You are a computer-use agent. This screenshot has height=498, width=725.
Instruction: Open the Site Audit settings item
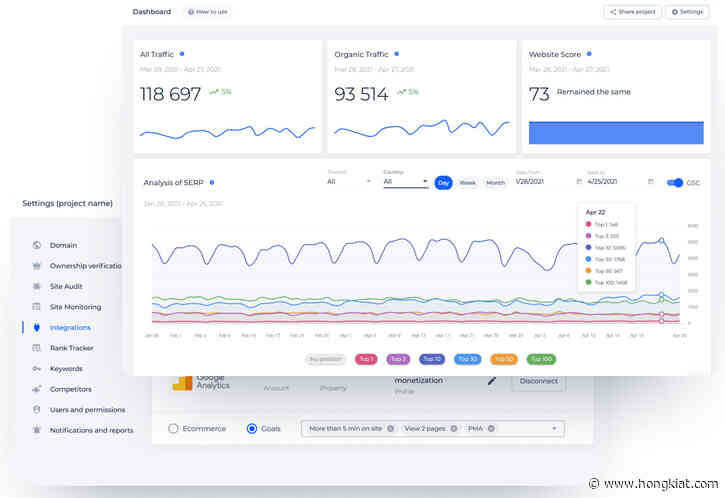tap(66, 286)
